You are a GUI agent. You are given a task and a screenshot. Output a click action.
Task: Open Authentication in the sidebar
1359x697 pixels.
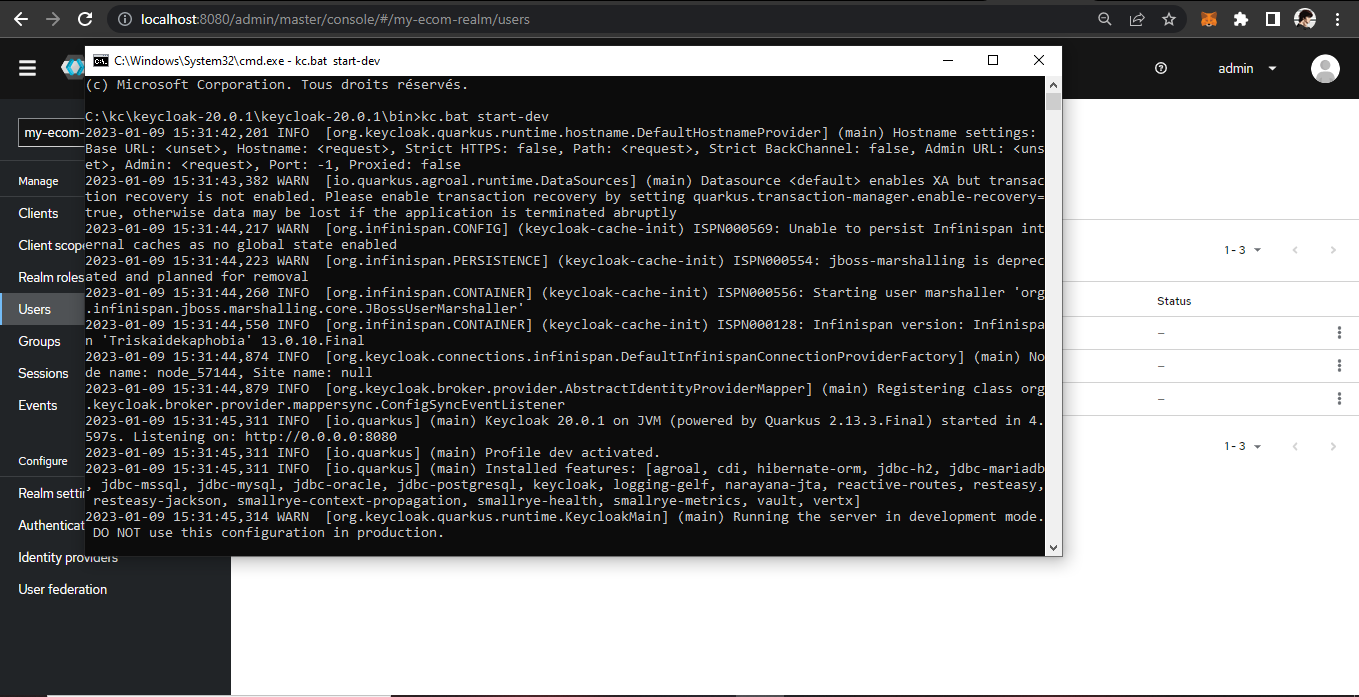51,525
